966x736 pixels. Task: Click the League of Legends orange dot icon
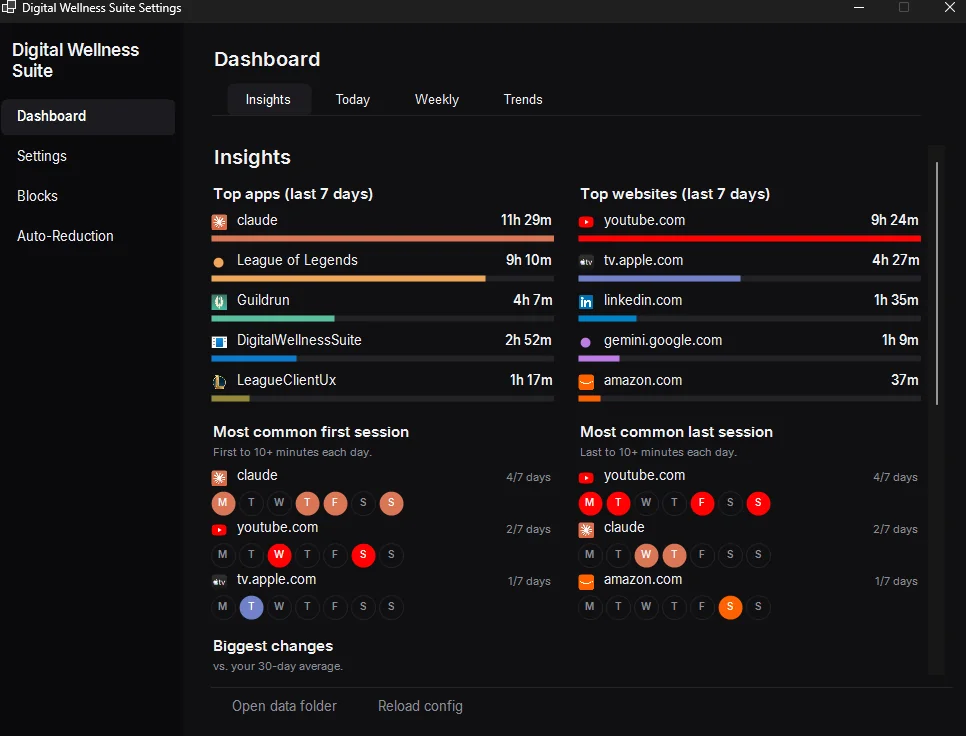click(x=219, y=262)
